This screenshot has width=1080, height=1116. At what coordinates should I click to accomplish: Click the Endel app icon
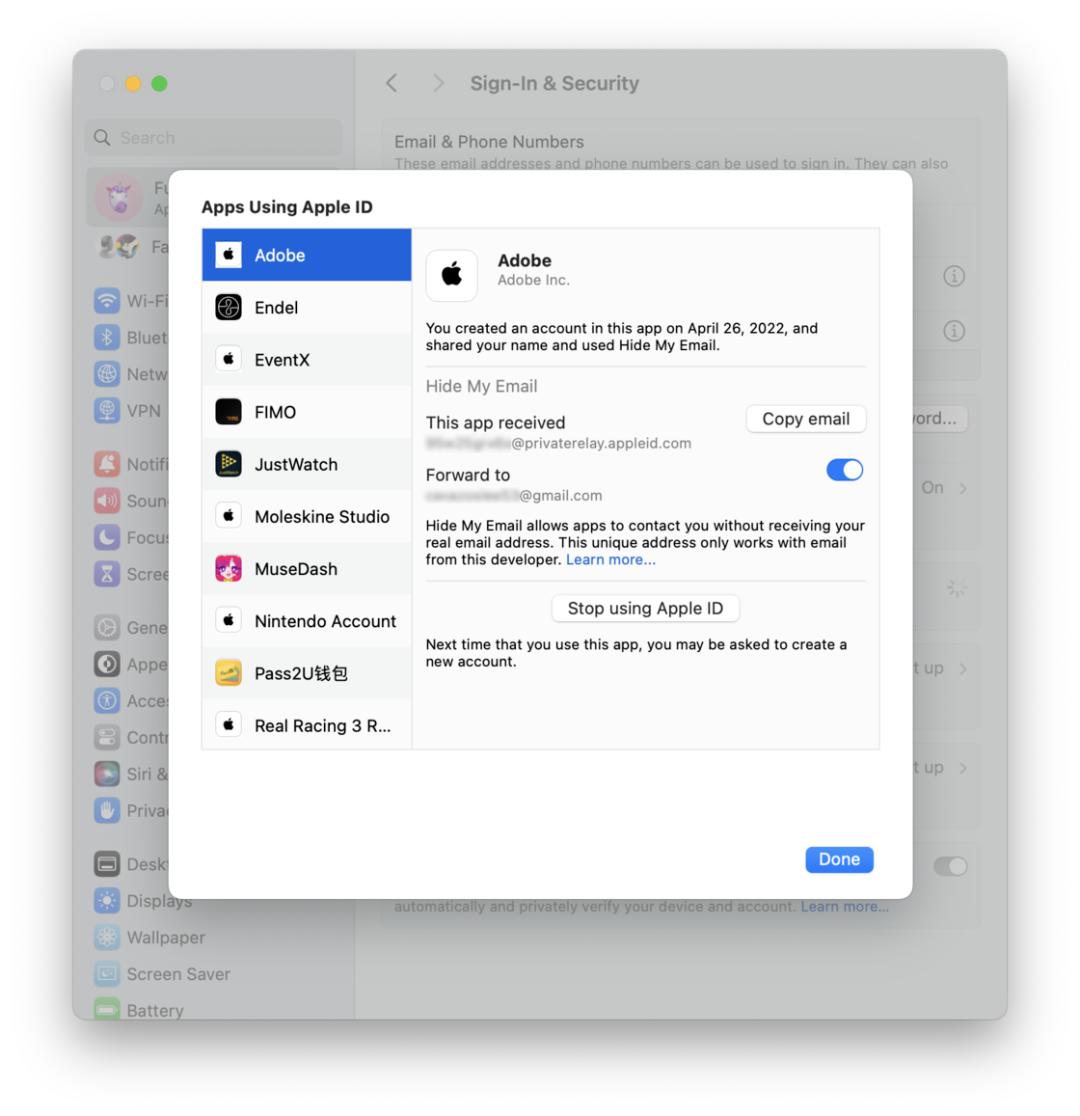pyautogui.click(x=228, y=308)
